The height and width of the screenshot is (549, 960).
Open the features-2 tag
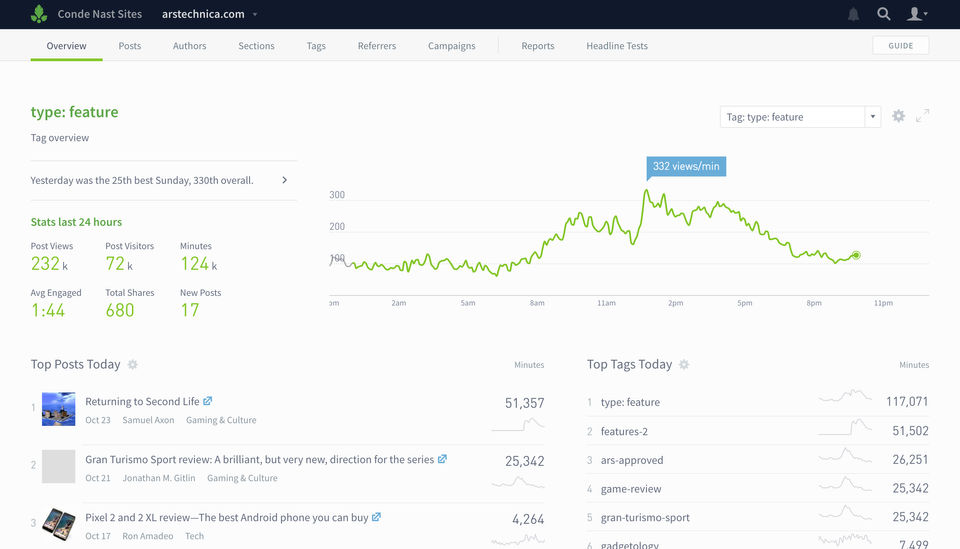click(x=624, y=431)
